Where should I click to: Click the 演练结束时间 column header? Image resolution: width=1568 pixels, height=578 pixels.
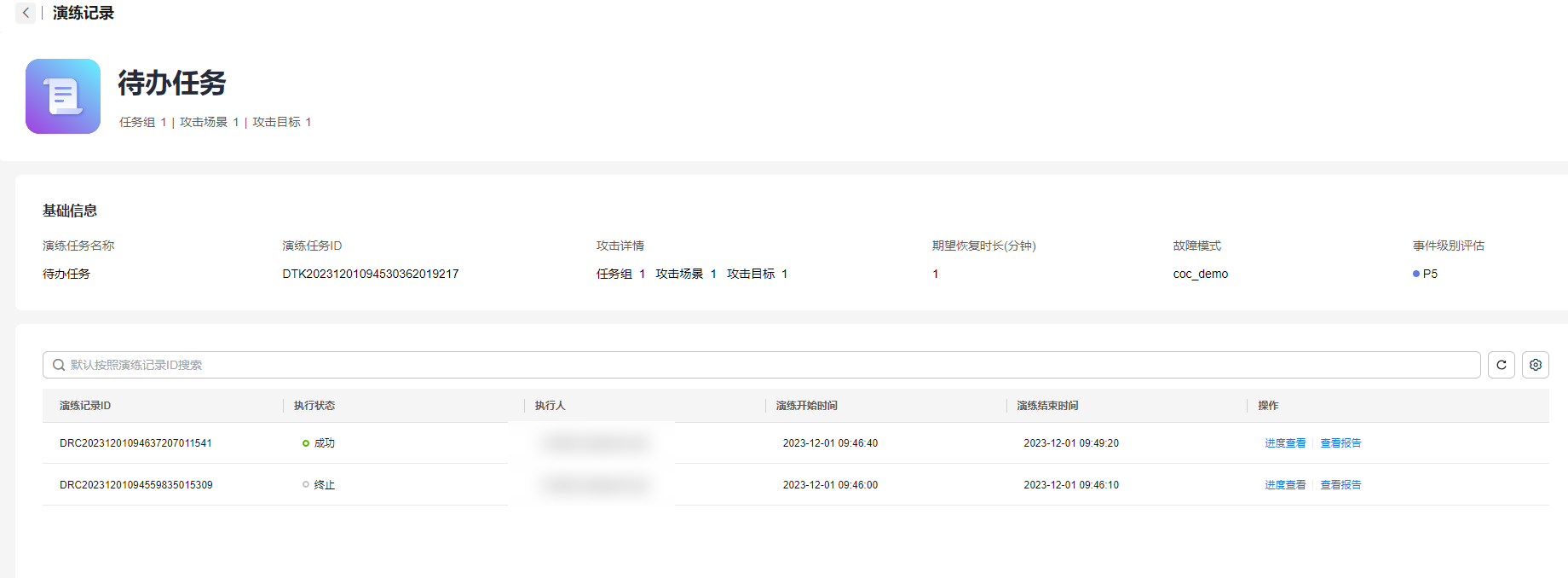click(1047, 406)
